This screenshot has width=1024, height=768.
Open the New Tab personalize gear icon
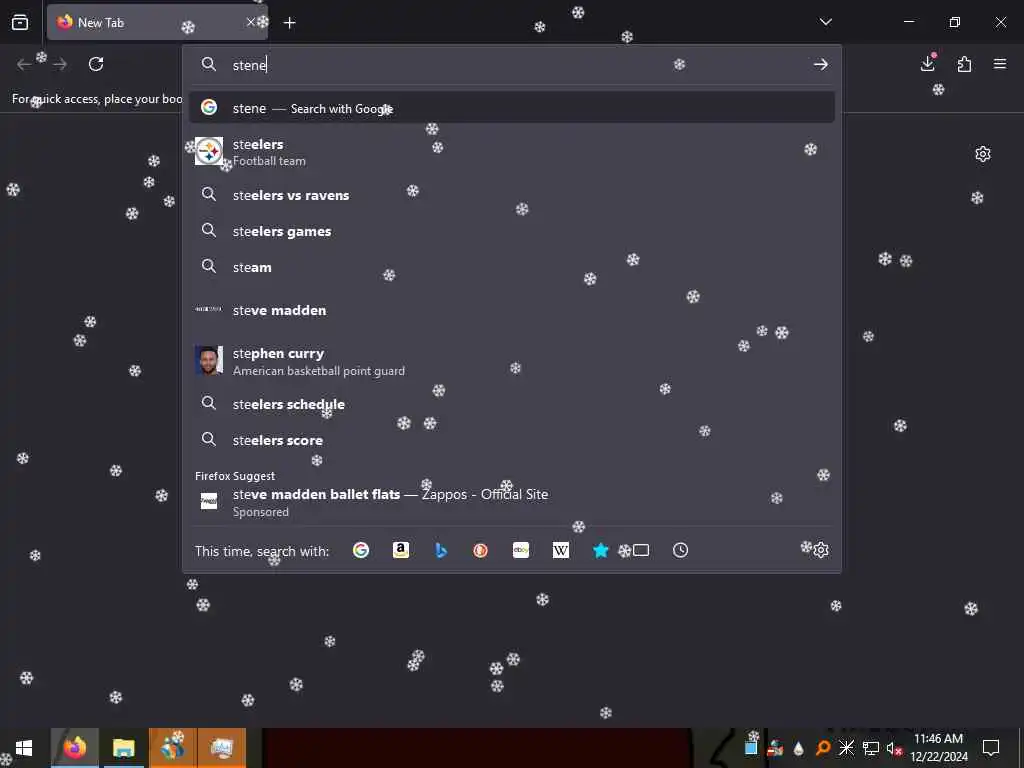[983, 154]
